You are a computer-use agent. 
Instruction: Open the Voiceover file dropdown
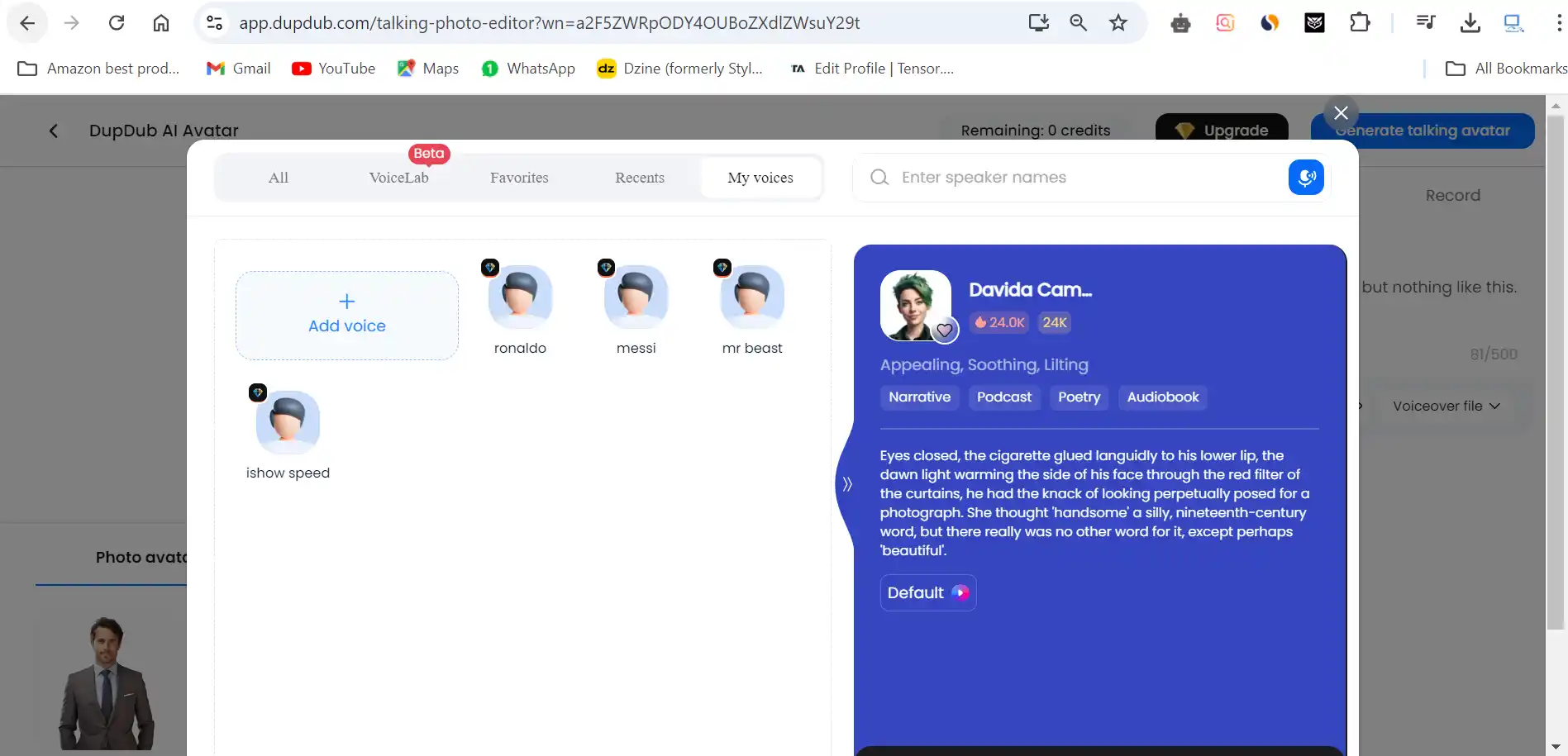(1446, 406)
